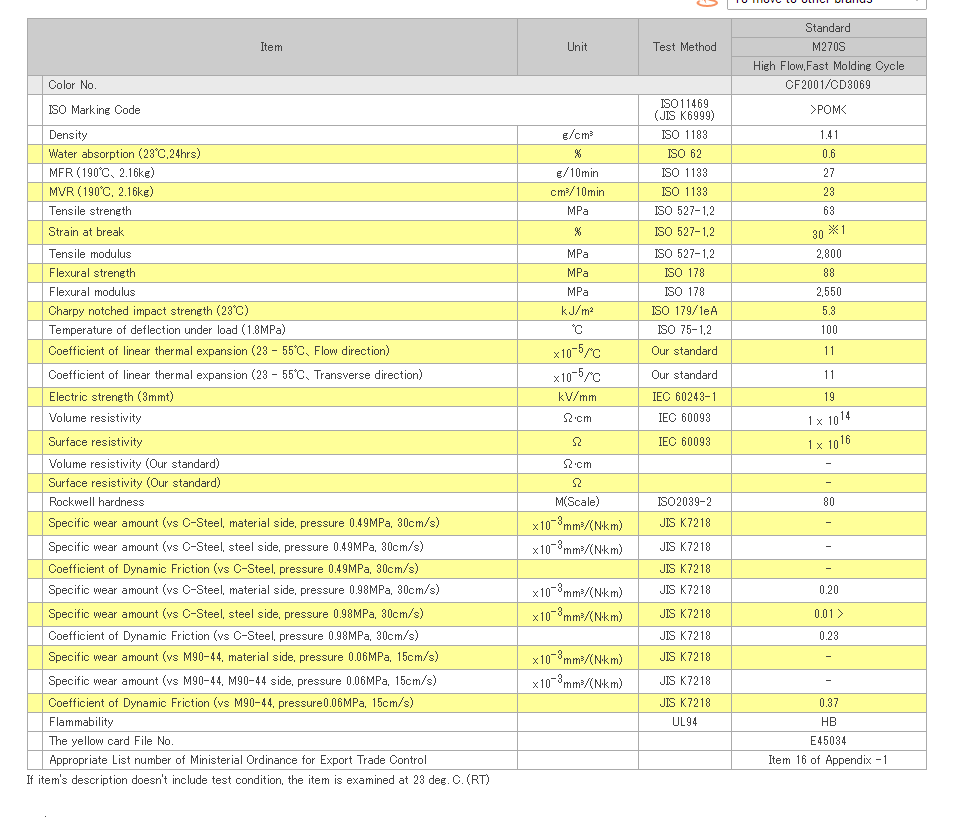Select the "Tensile strength" row label
969x817 pixels.
click(90, 211)
